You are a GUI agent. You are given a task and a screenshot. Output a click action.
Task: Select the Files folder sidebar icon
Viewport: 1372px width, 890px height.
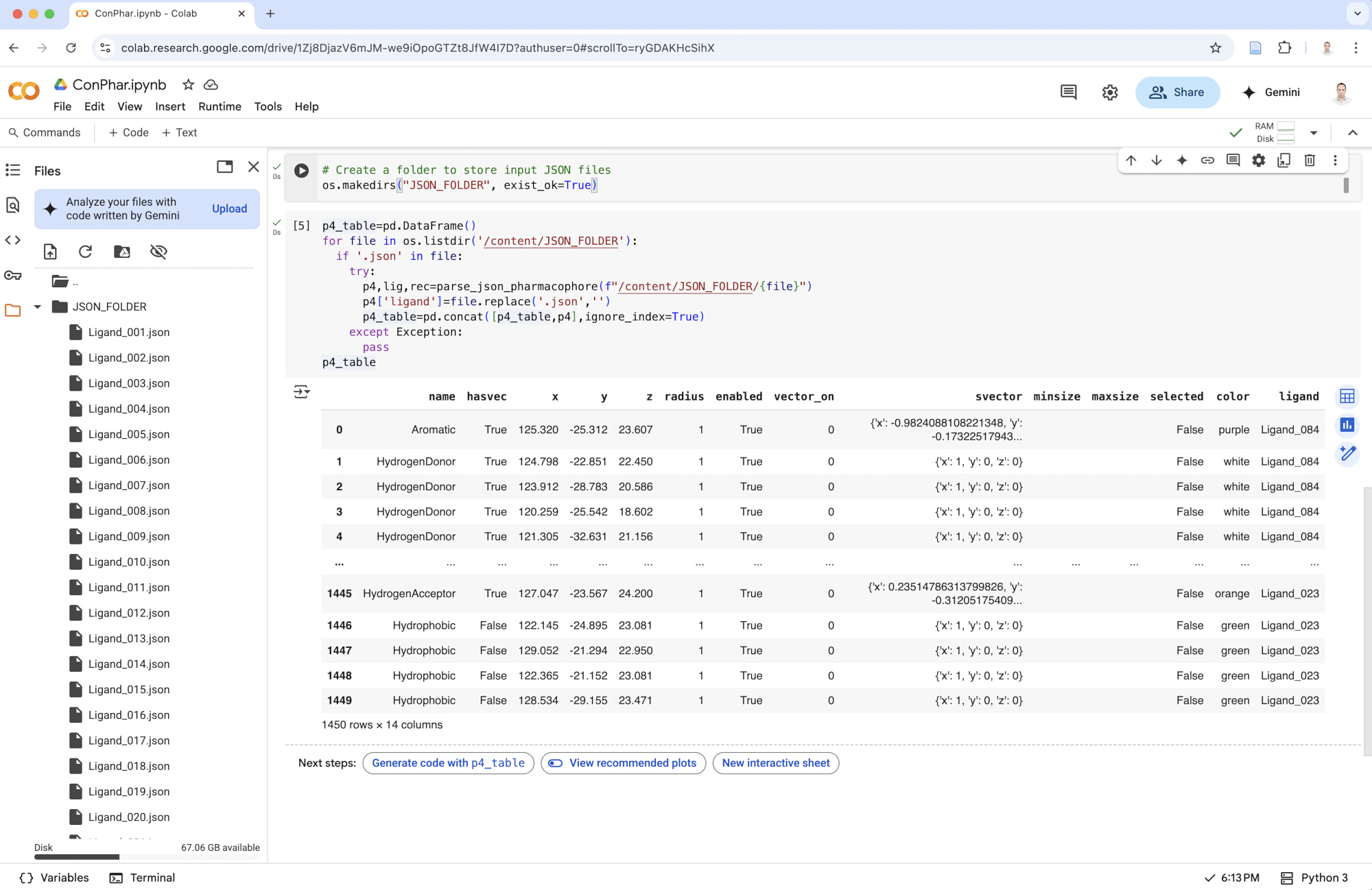click(13, 310)
